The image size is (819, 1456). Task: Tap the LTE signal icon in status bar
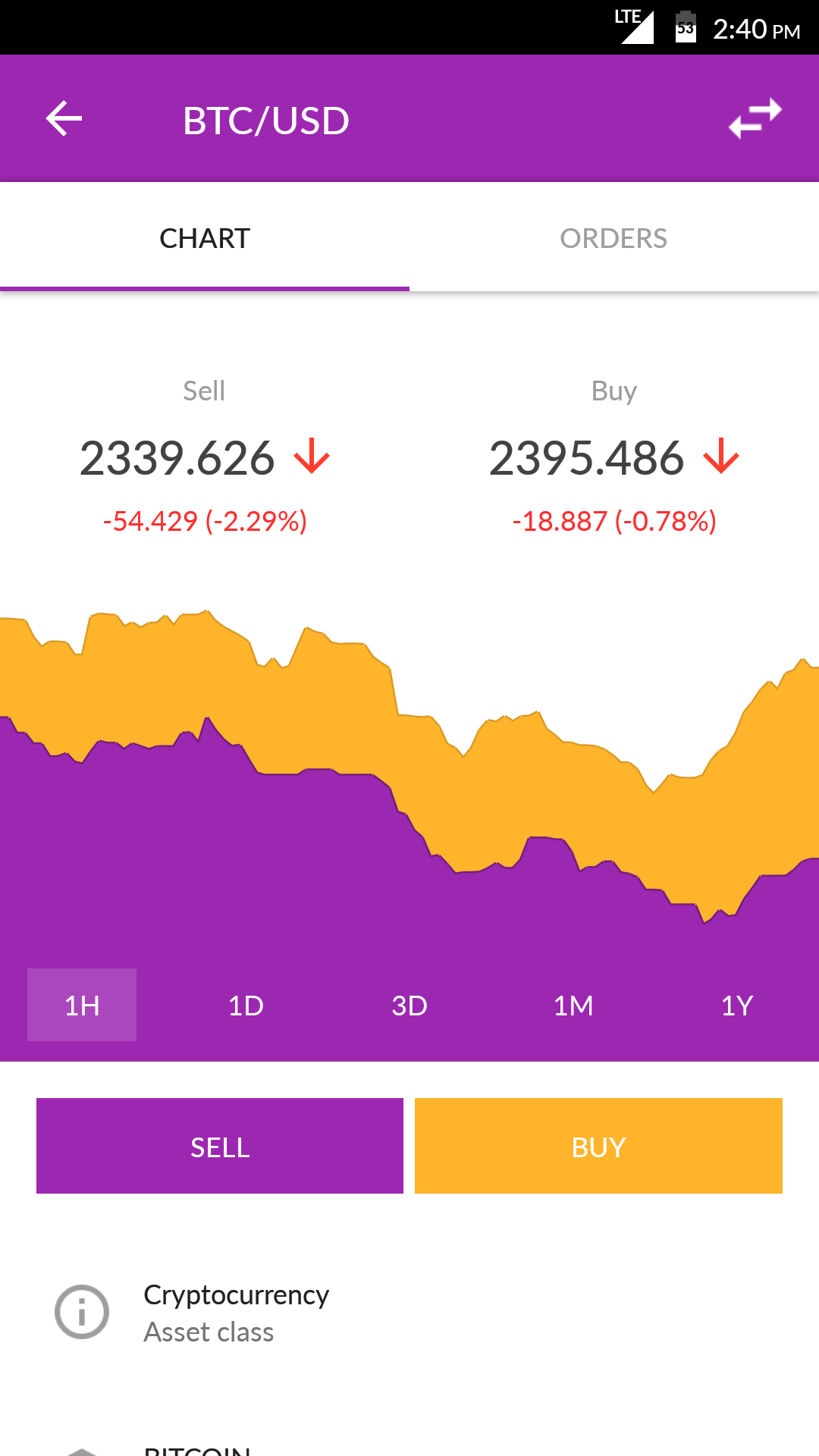coord(635,27)
